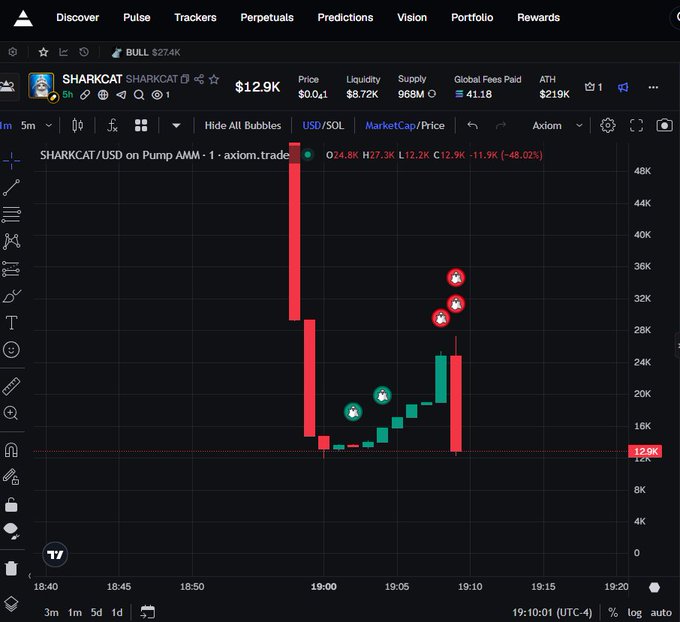Open the emoji sticker tool
Screen dimensions: 680x622
coord(11,350)
